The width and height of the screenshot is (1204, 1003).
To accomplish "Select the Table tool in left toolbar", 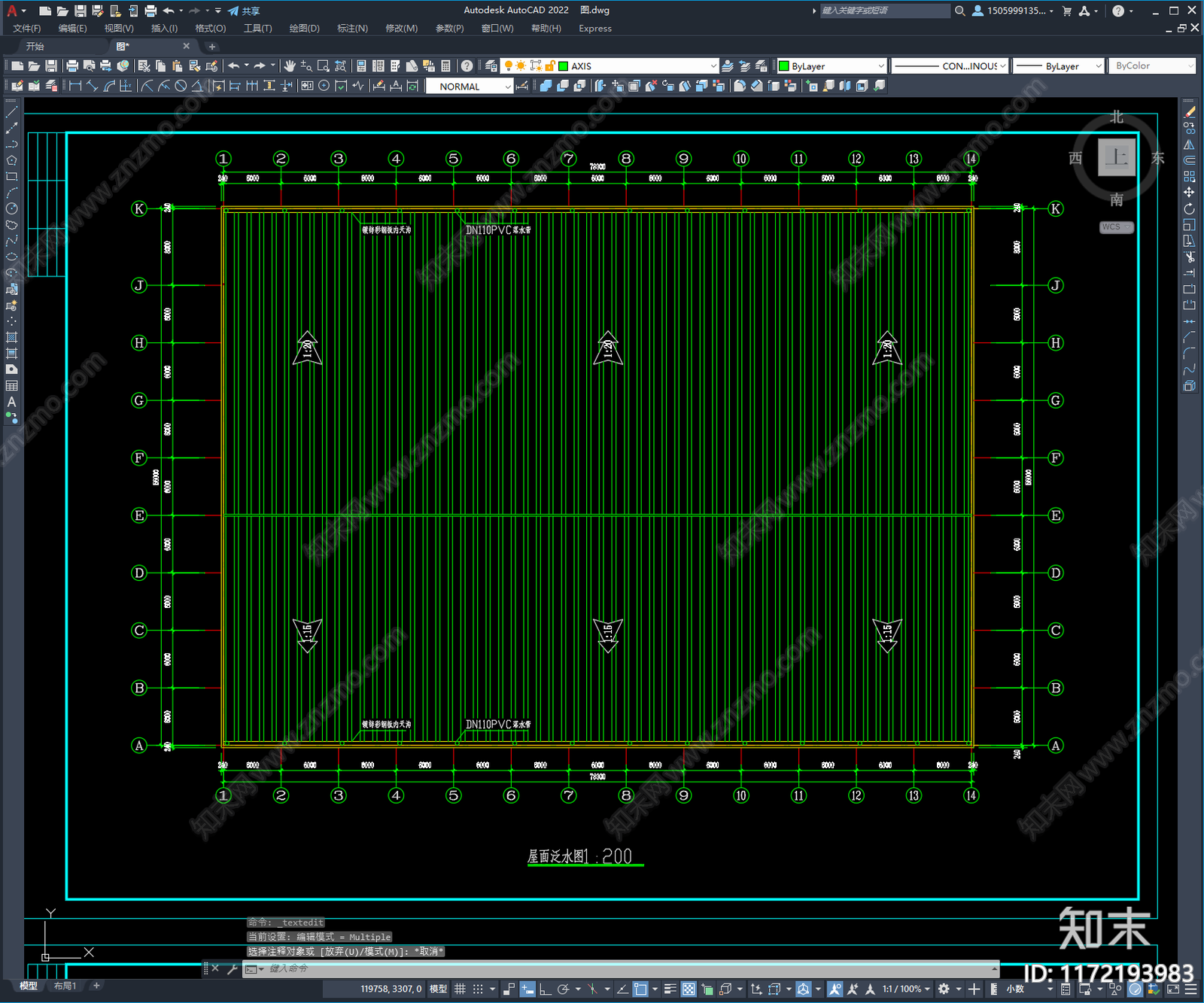I will click(x=11, y=385).
